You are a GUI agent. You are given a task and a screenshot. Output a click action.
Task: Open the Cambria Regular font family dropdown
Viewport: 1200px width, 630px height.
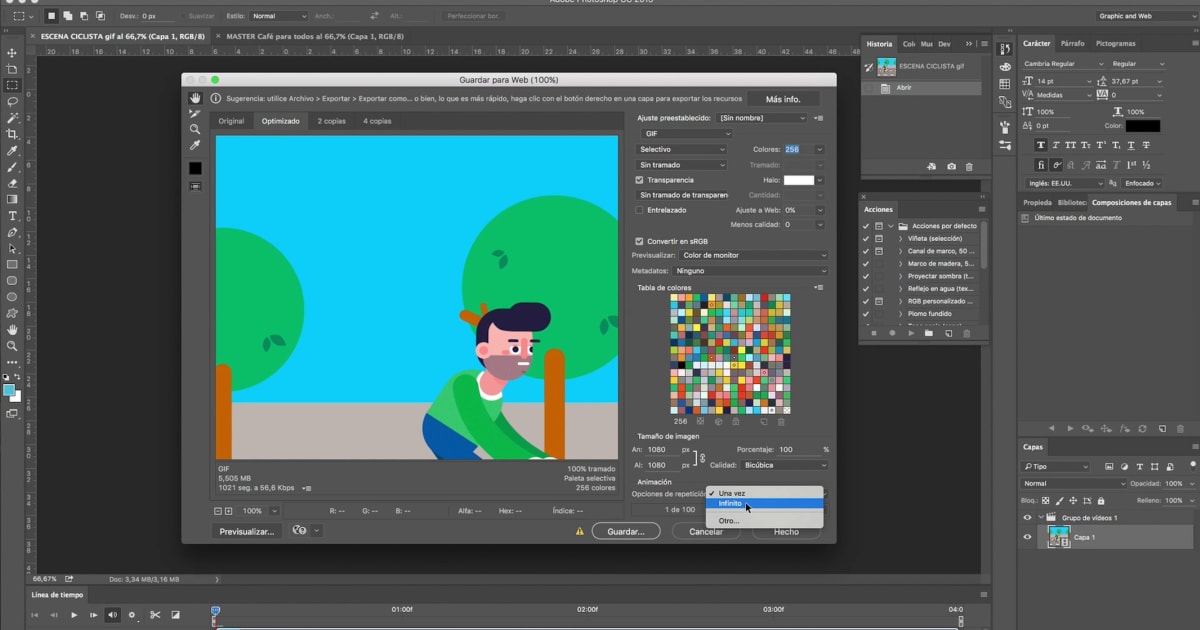(1064, 63)
